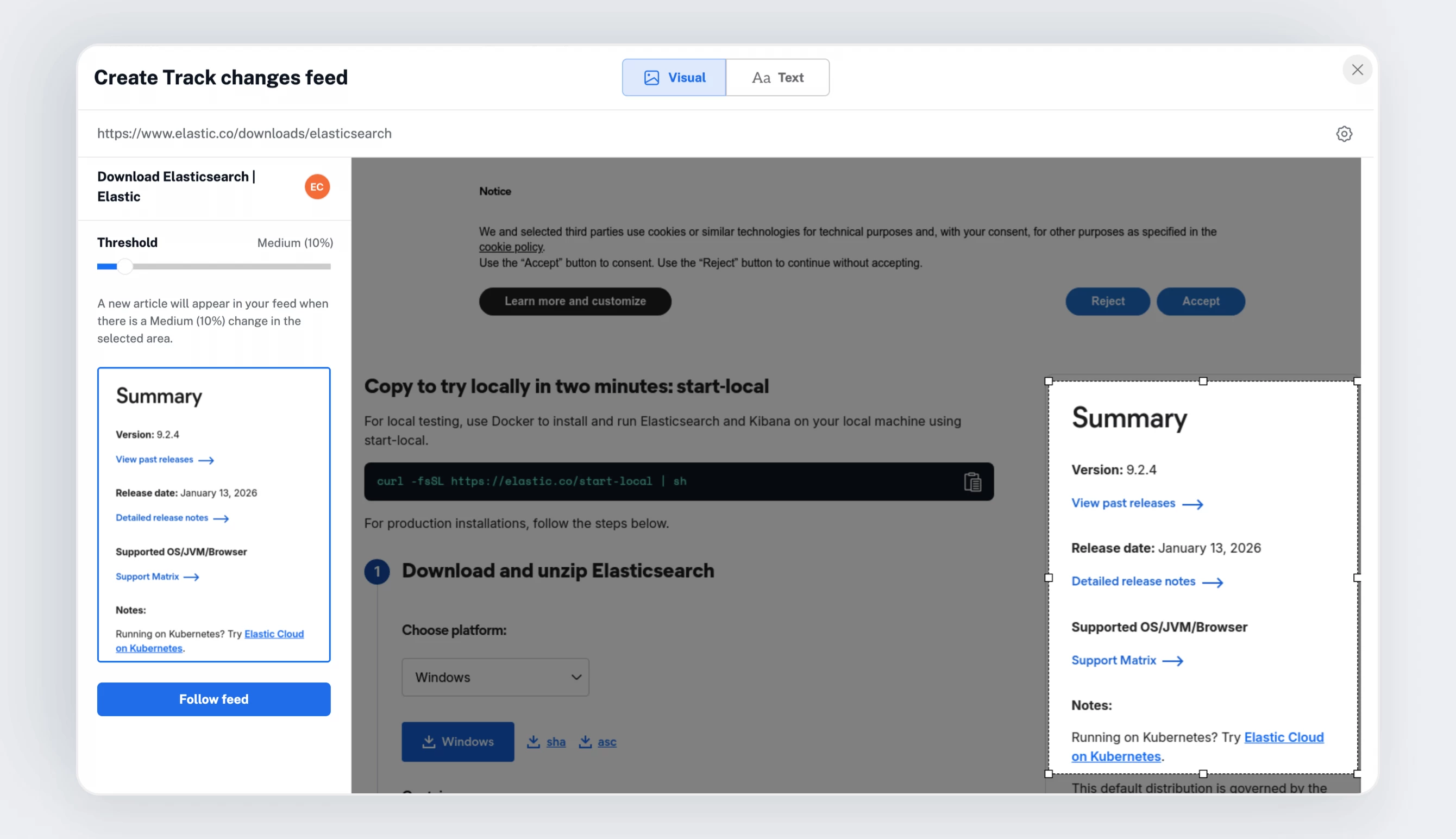Open the feed settings gear icon
Image resolution: width=1456 pixels, height=839 pixels.
[x=1344, y=134]
